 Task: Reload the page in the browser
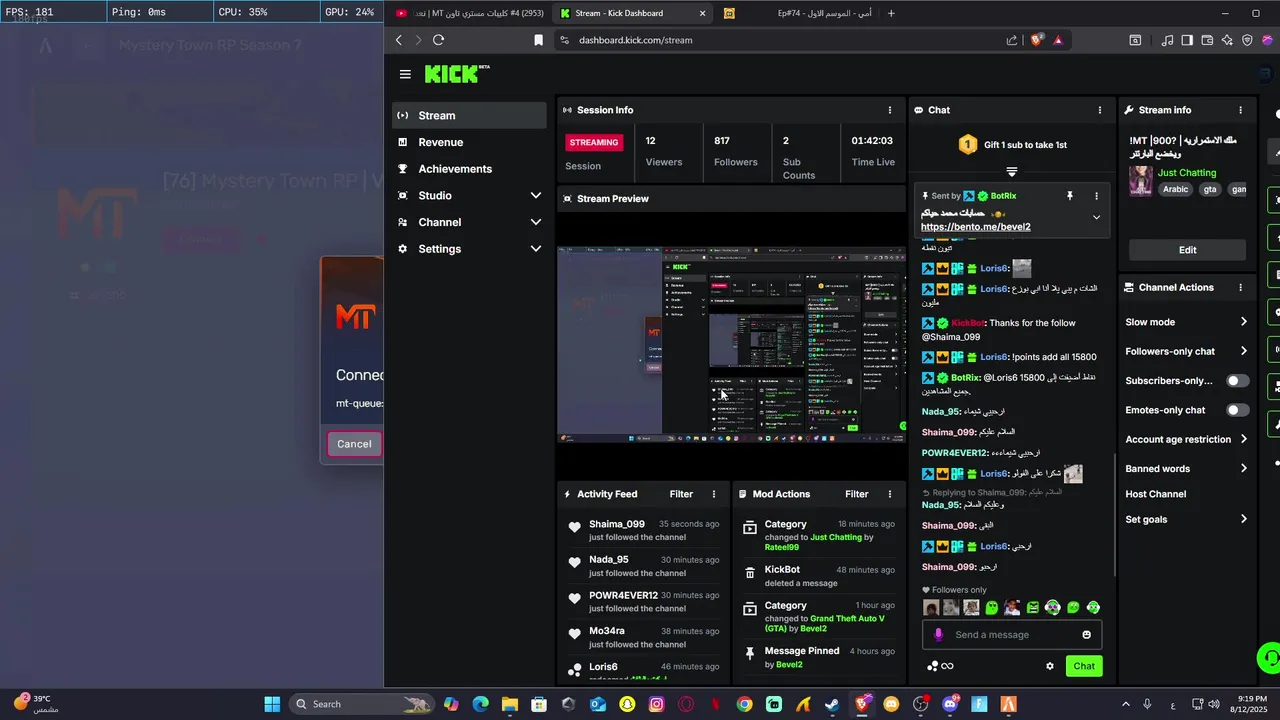tap(438, 40)
